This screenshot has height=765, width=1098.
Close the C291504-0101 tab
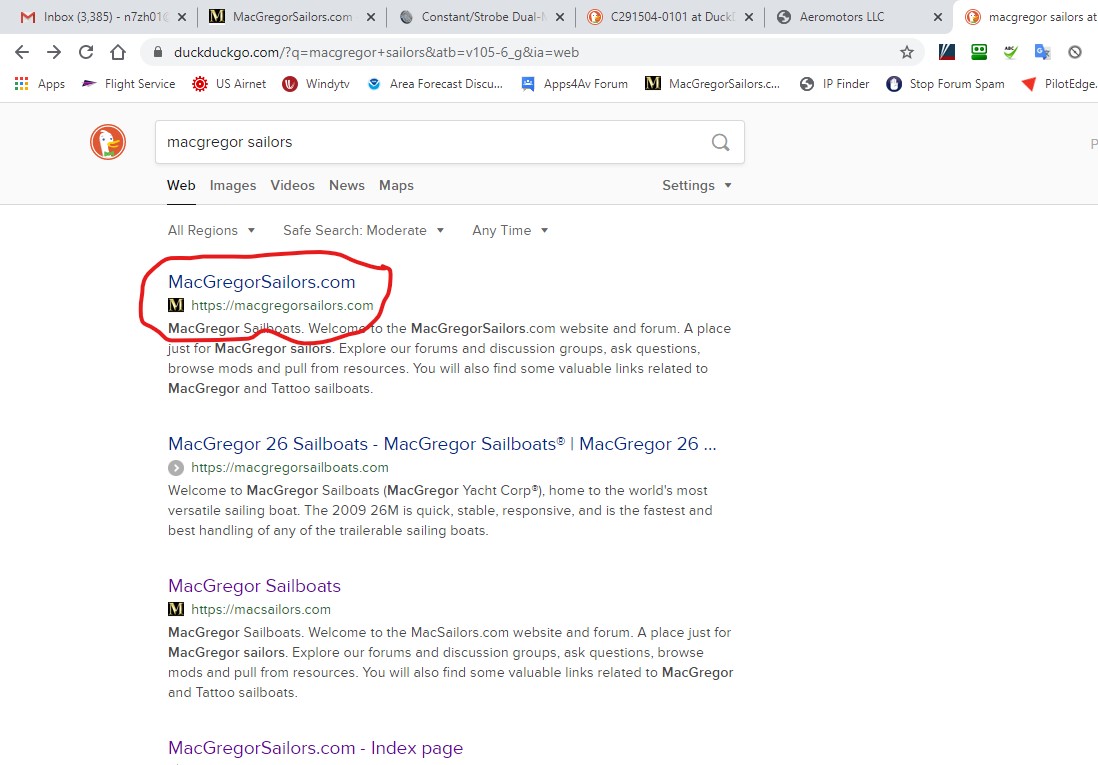click(x=749, y=17)
